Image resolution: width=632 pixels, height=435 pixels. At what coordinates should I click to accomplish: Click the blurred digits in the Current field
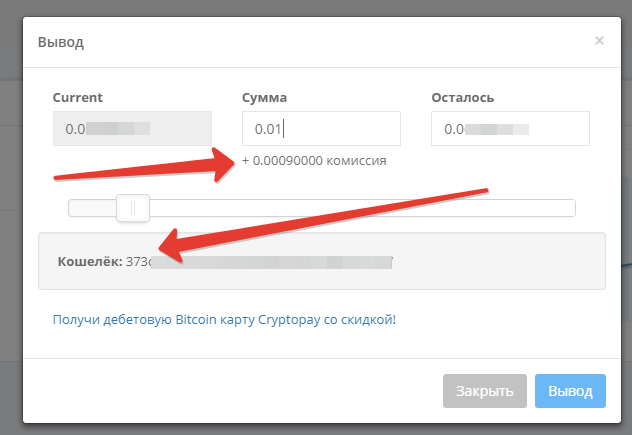point(118,128)
